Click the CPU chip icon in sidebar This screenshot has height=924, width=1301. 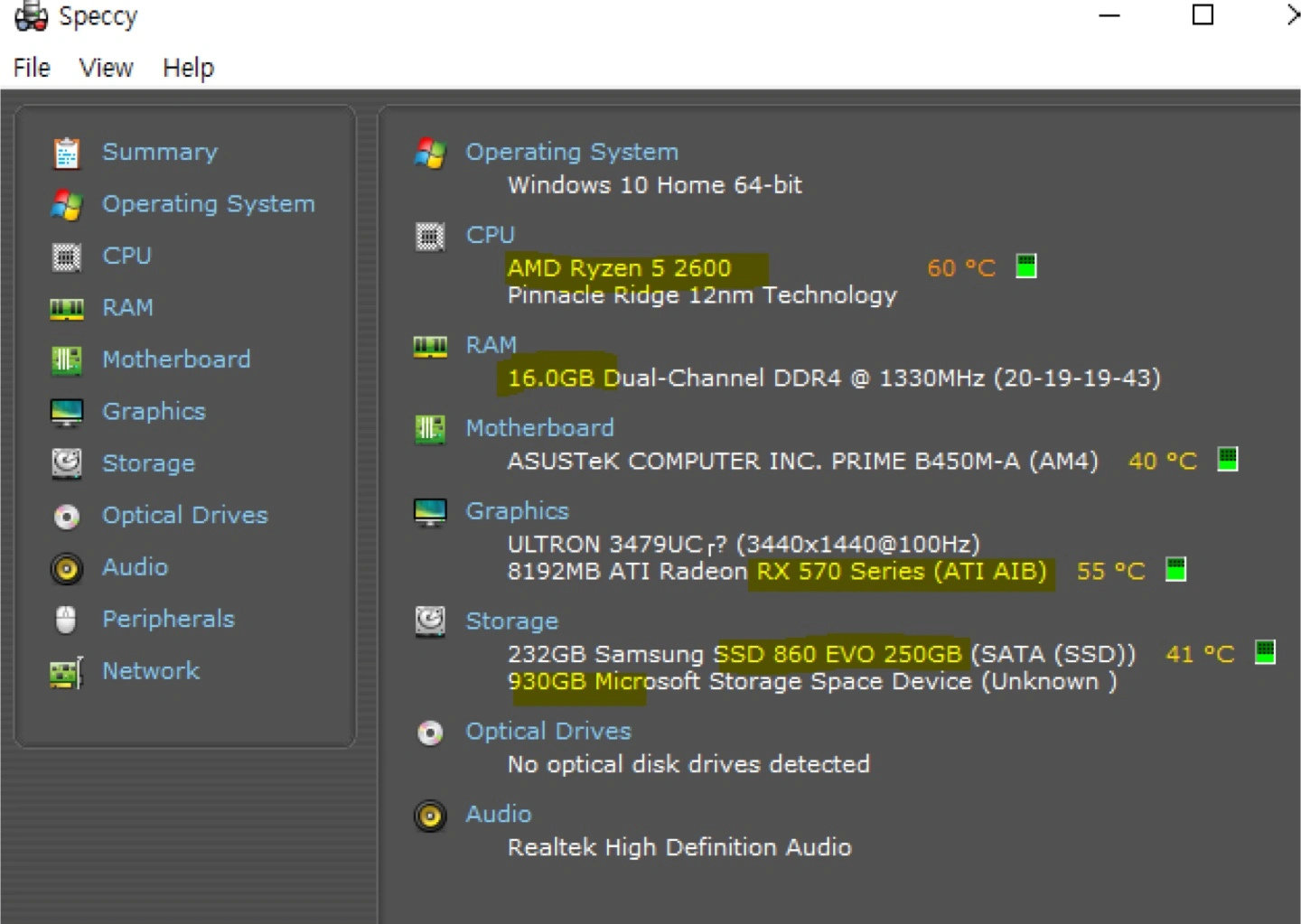66,257
